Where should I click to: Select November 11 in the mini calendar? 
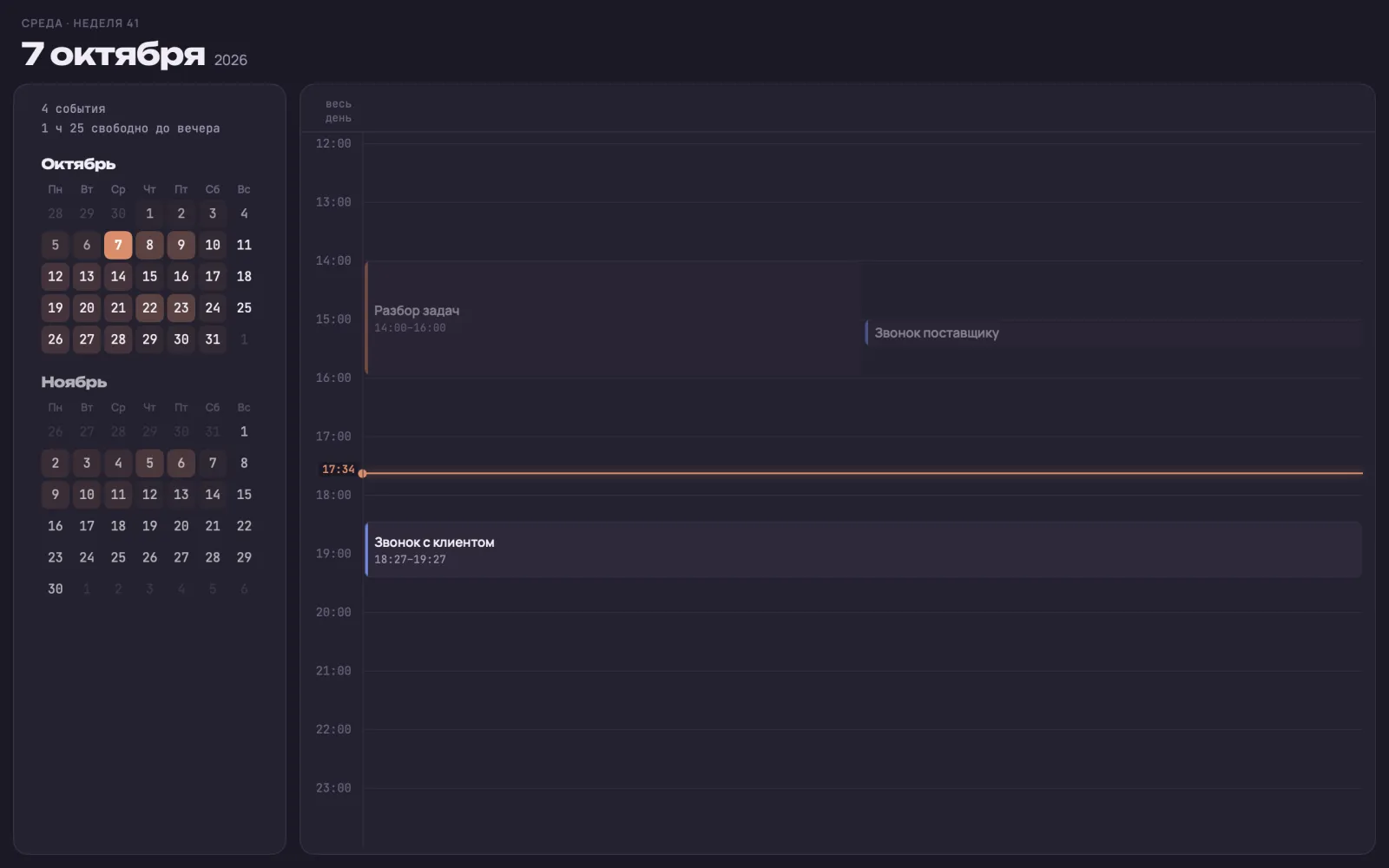point(118,494)
